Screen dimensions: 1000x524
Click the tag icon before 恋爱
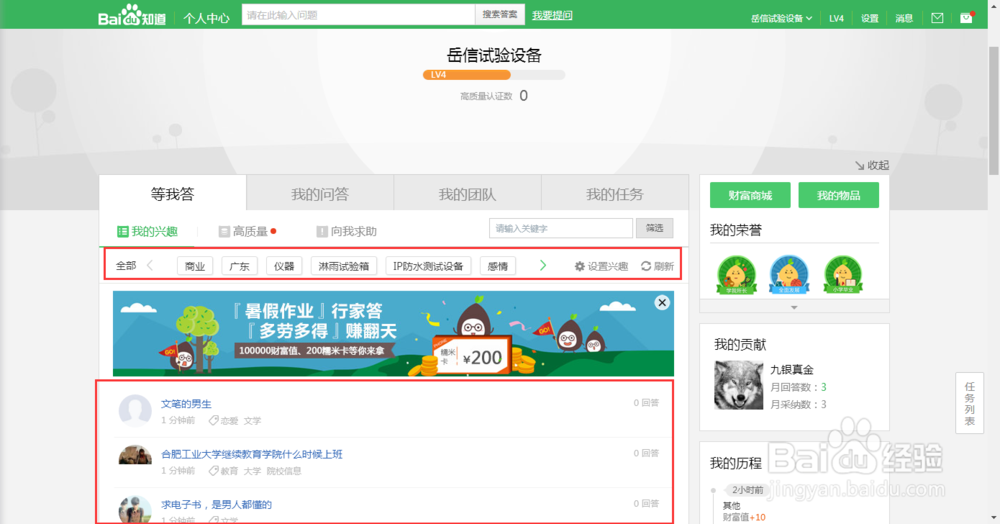tap(214, 421)
